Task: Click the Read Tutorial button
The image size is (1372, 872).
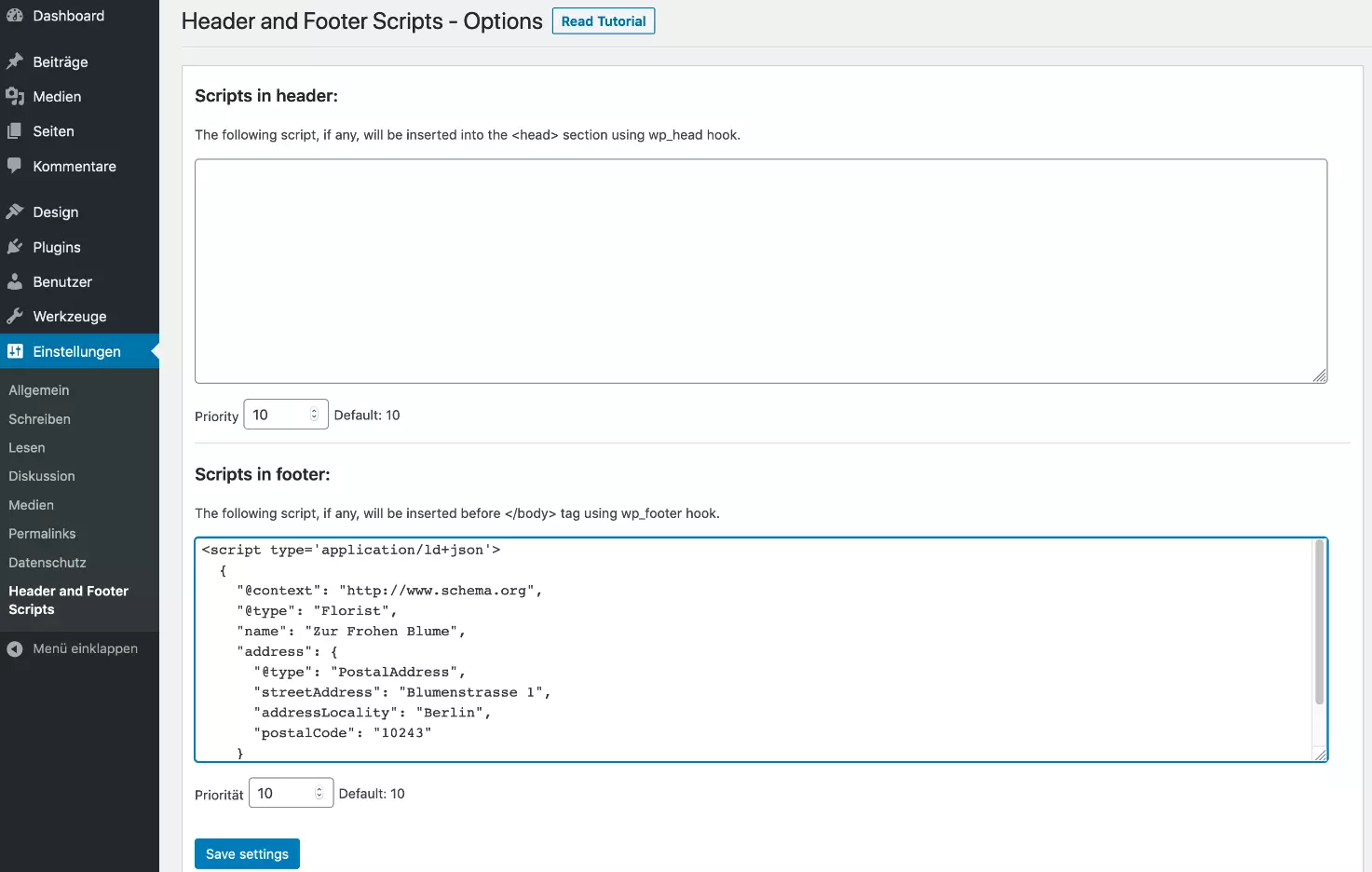Action: pos(604,21)
